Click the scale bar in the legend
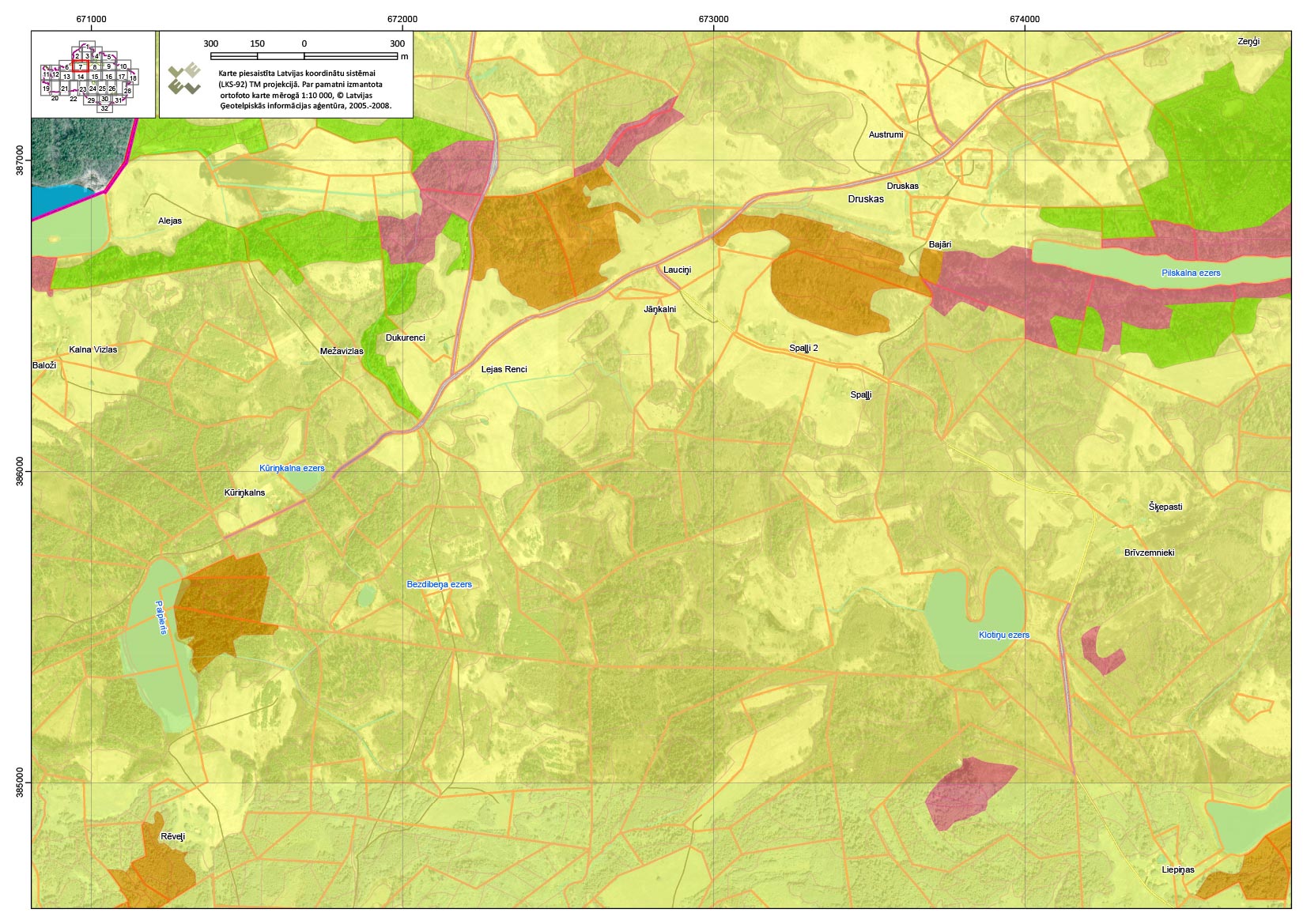This screenshot has width=1307, height=924. tap(304, 55)
